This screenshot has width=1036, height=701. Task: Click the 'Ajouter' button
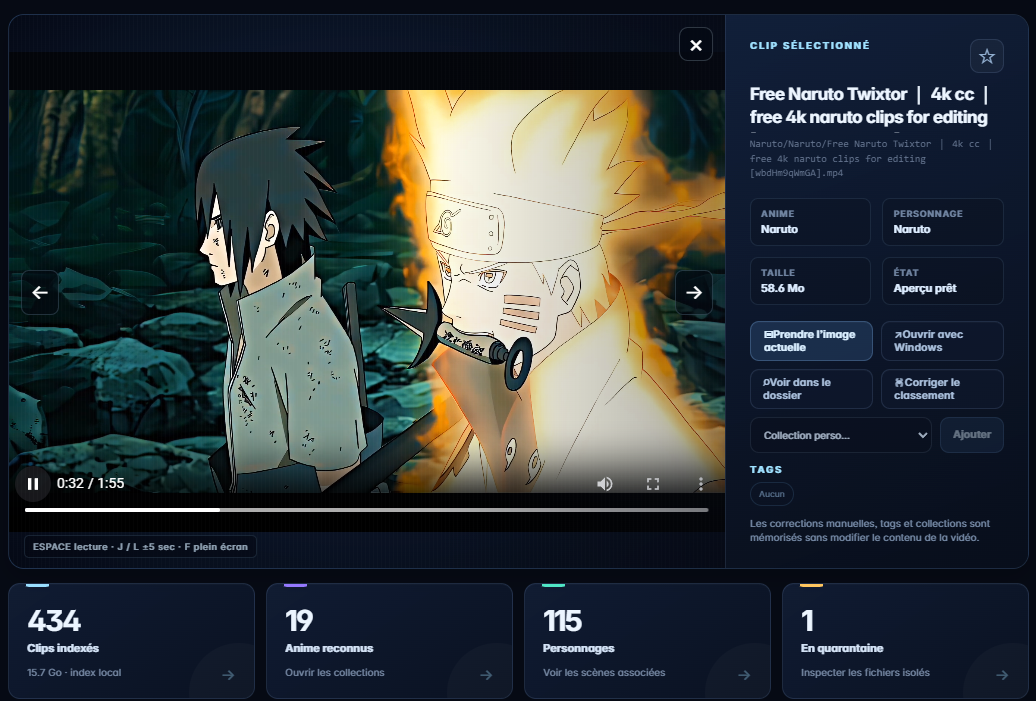(972, 435)
